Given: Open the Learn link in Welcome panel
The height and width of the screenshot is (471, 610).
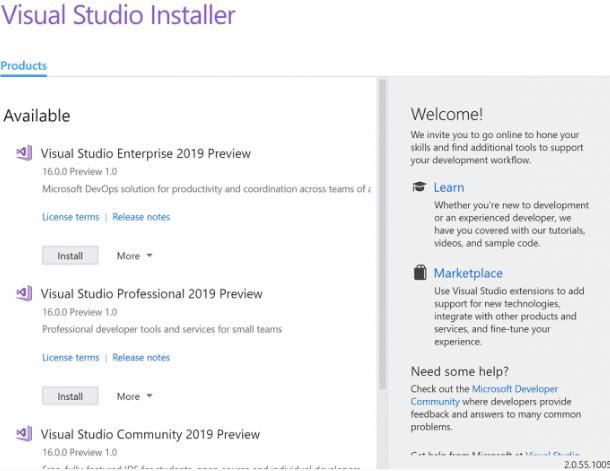Looking at the screenshot, I should 449,187.
